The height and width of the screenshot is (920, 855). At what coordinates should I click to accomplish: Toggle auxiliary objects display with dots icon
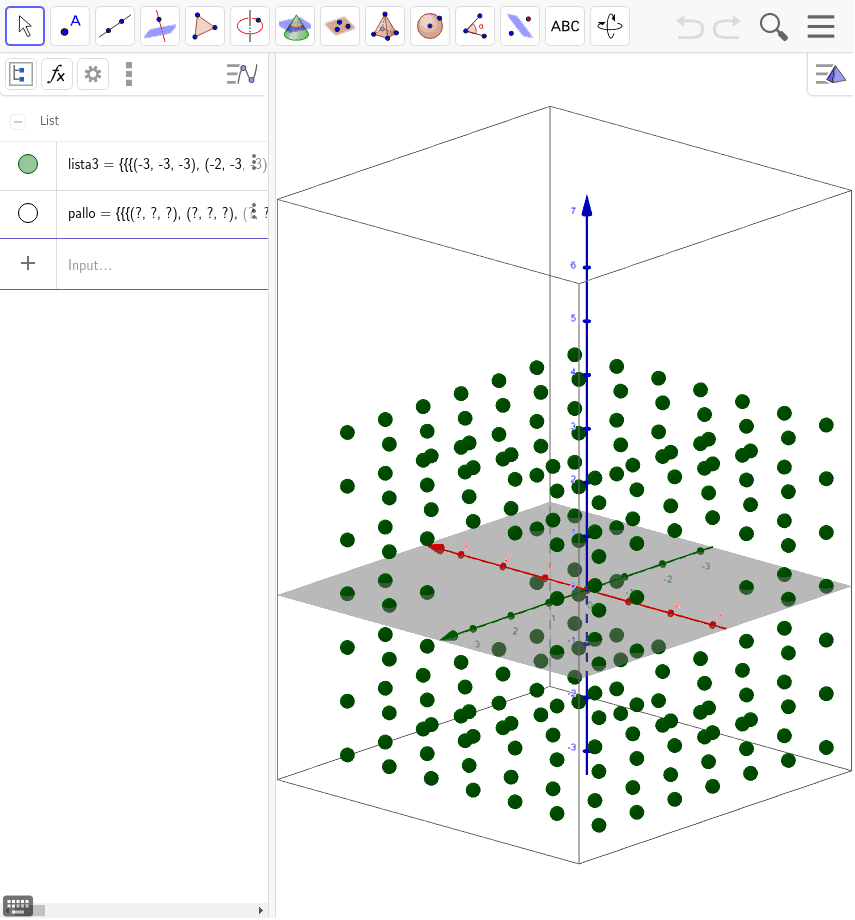[x=129, y=73]
